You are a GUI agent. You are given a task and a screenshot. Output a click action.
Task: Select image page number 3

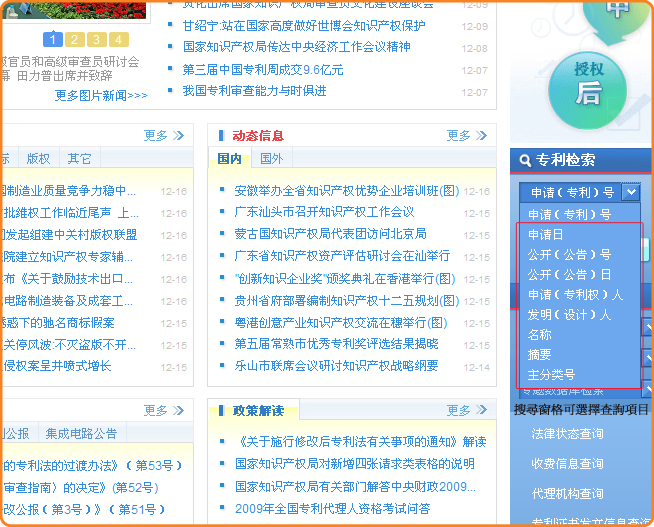pos(97,40)
